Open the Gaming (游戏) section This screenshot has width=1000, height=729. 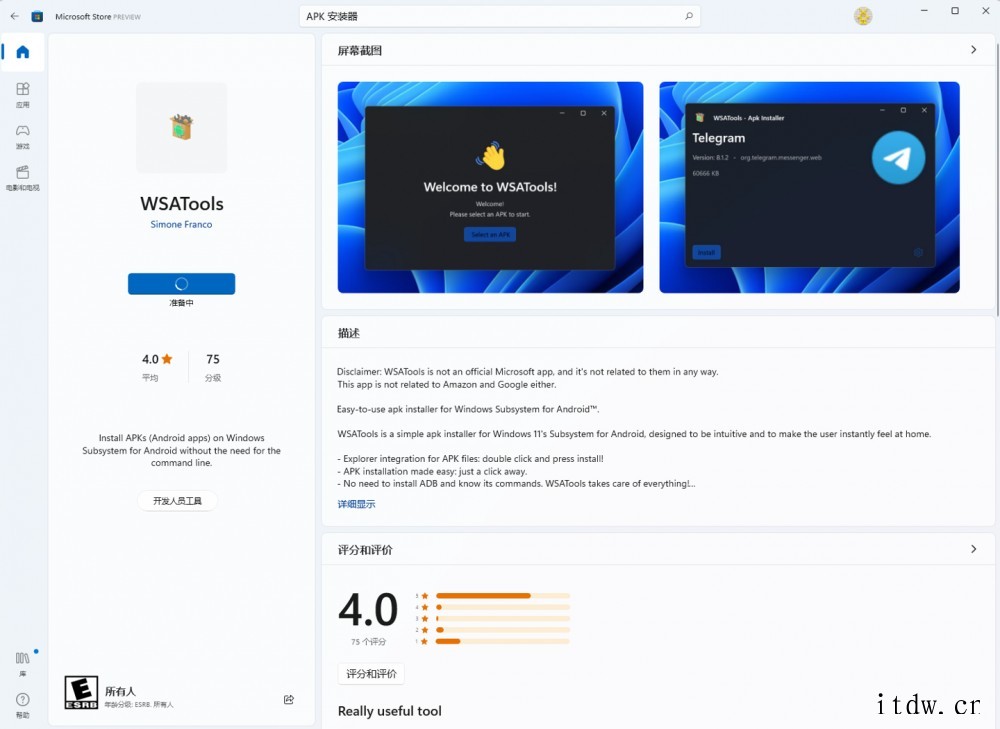23,136
